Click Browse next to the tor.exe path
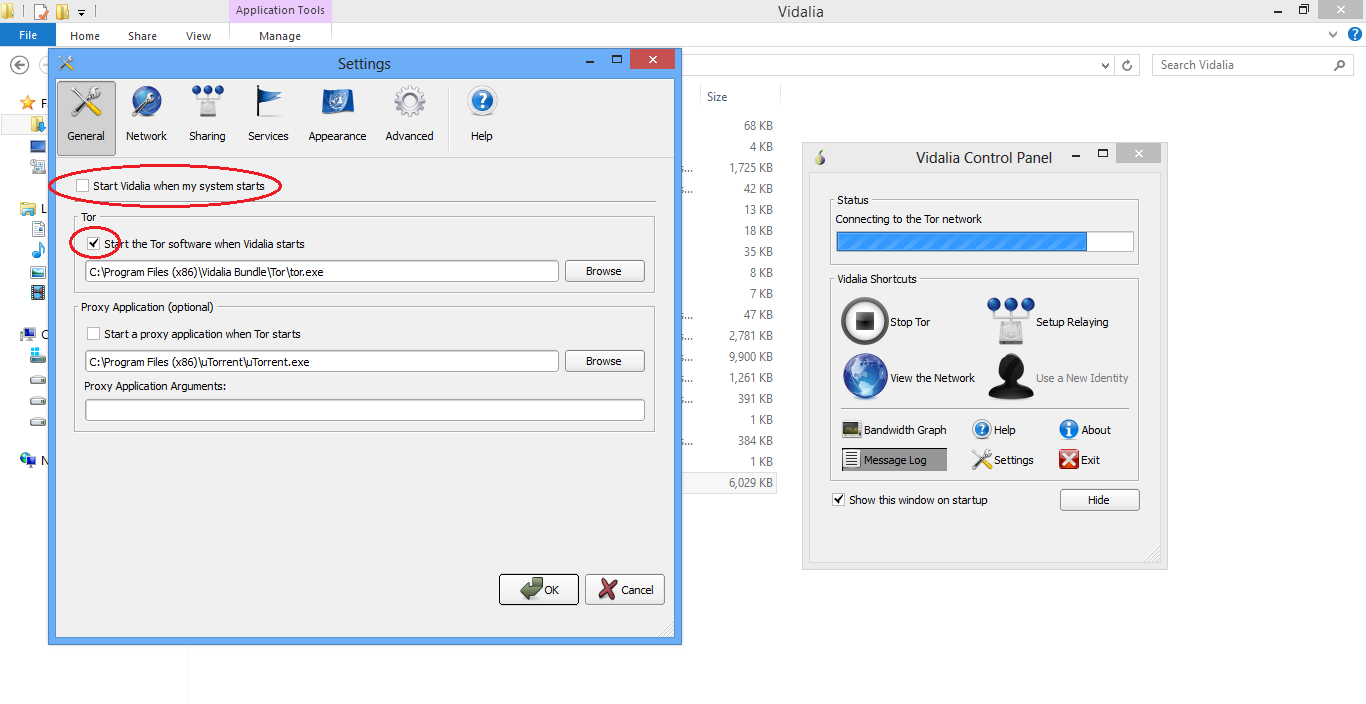This screenshot has width=1366, height=704. click(x=604, y=271)
